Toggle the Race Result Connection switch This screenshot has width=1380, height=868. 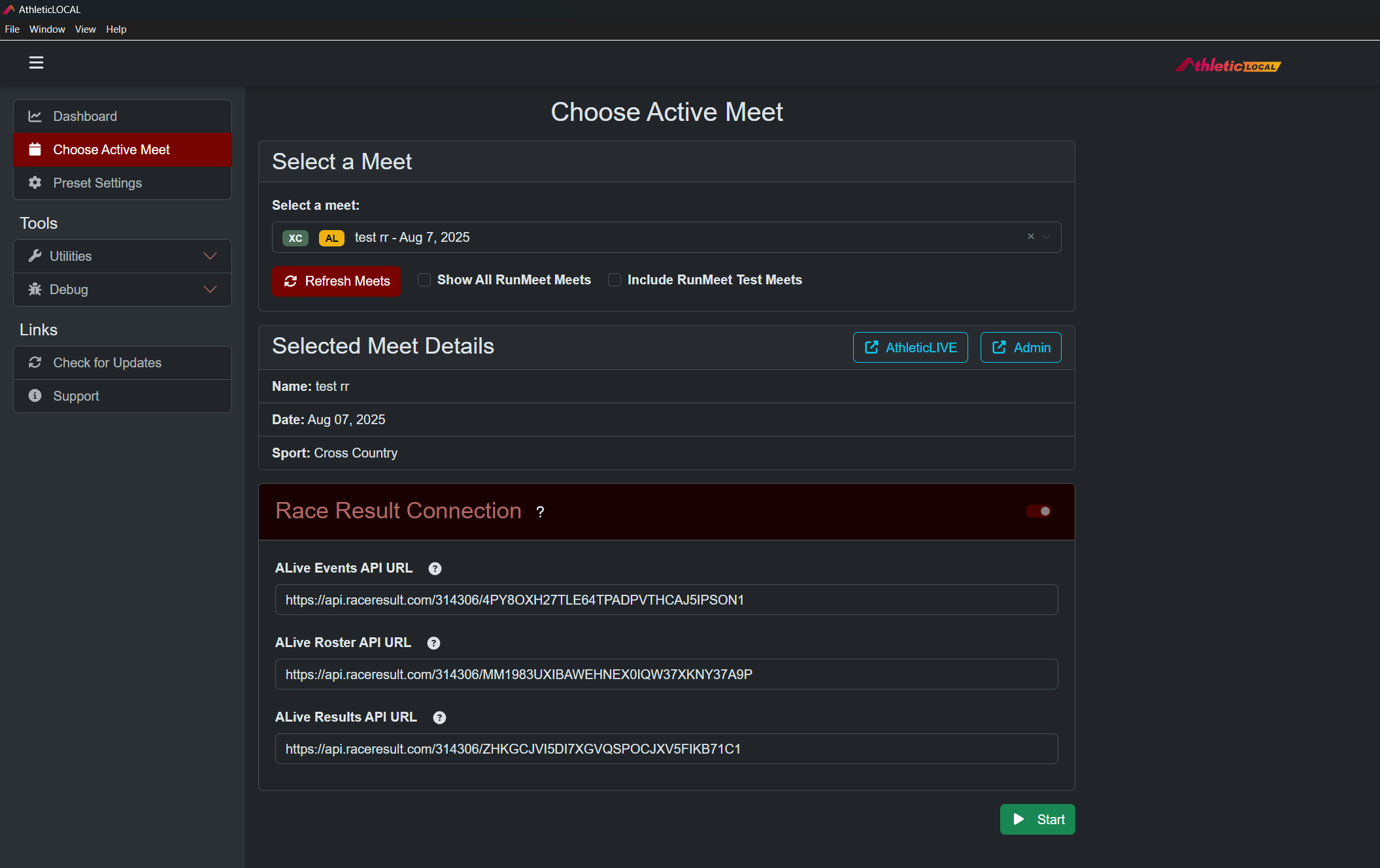1038,511
